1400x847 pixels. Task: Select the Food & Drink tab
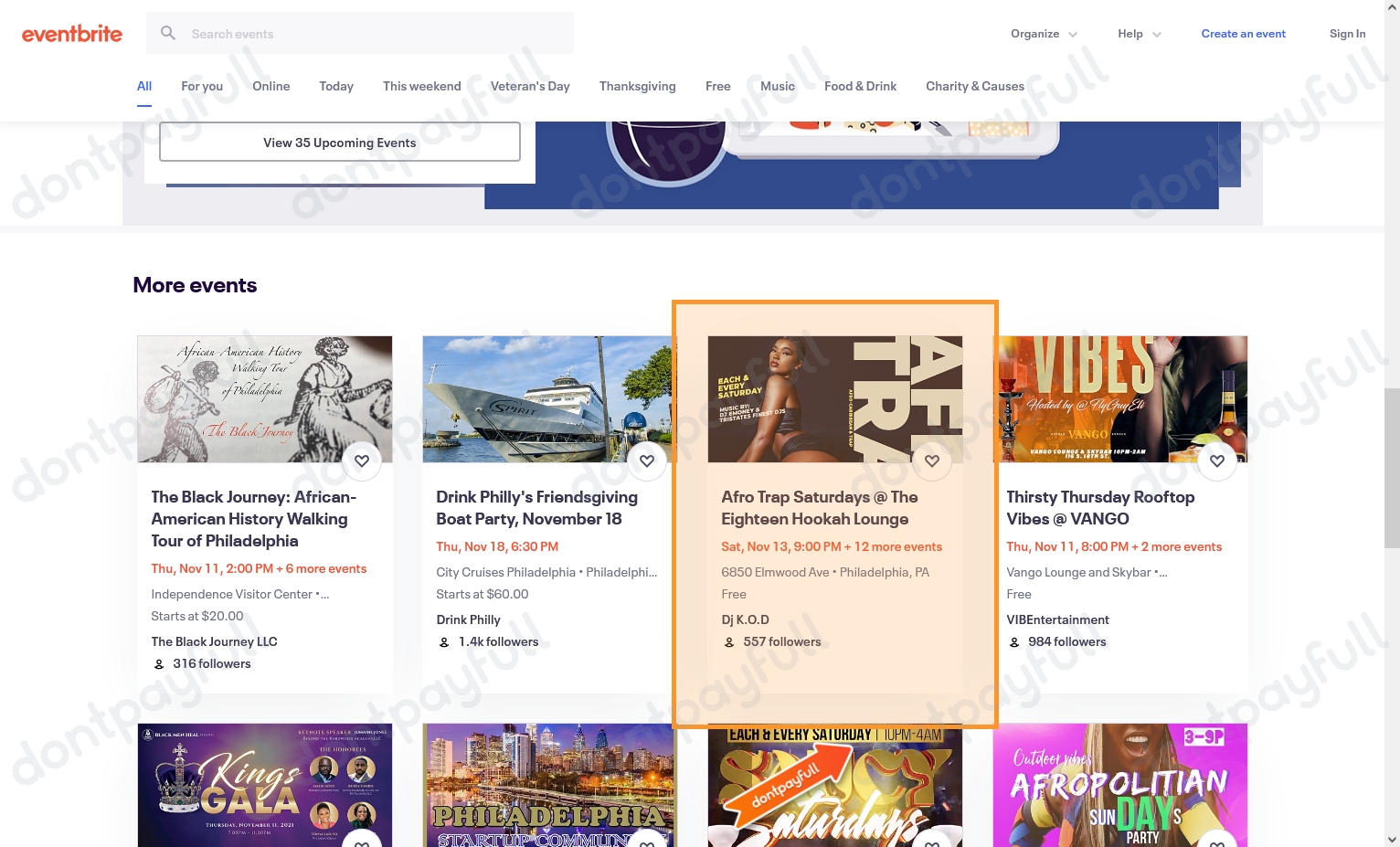(x=860, y=86)
